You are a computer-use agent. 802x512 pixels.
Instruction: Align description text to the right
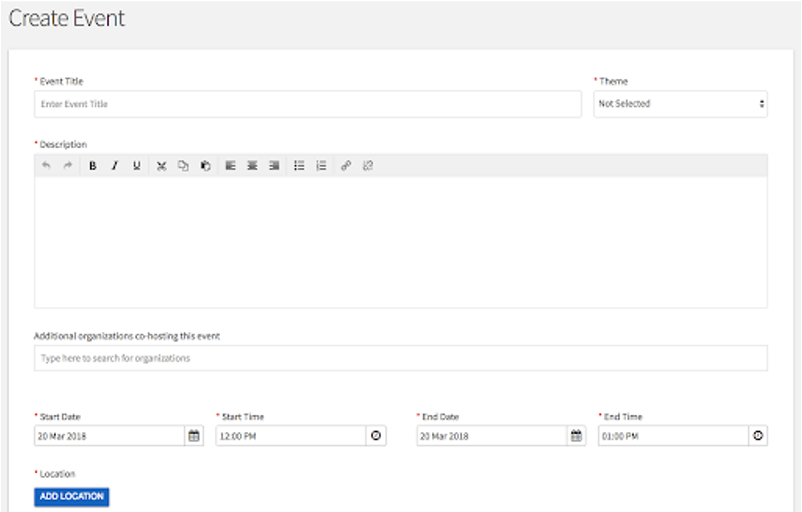click(274, 166)
